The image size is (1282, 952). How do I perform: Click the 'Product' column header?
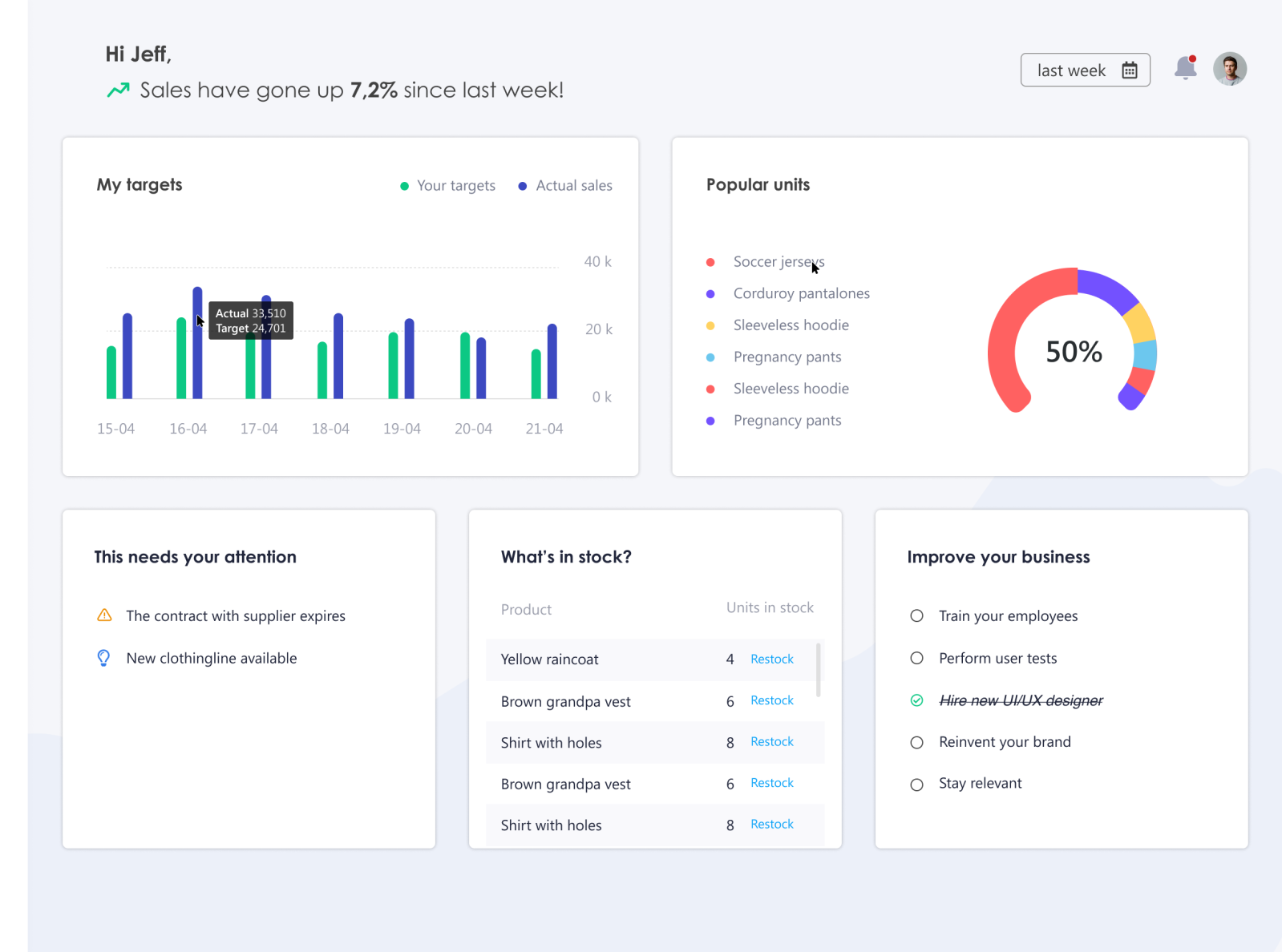point(526,610)
